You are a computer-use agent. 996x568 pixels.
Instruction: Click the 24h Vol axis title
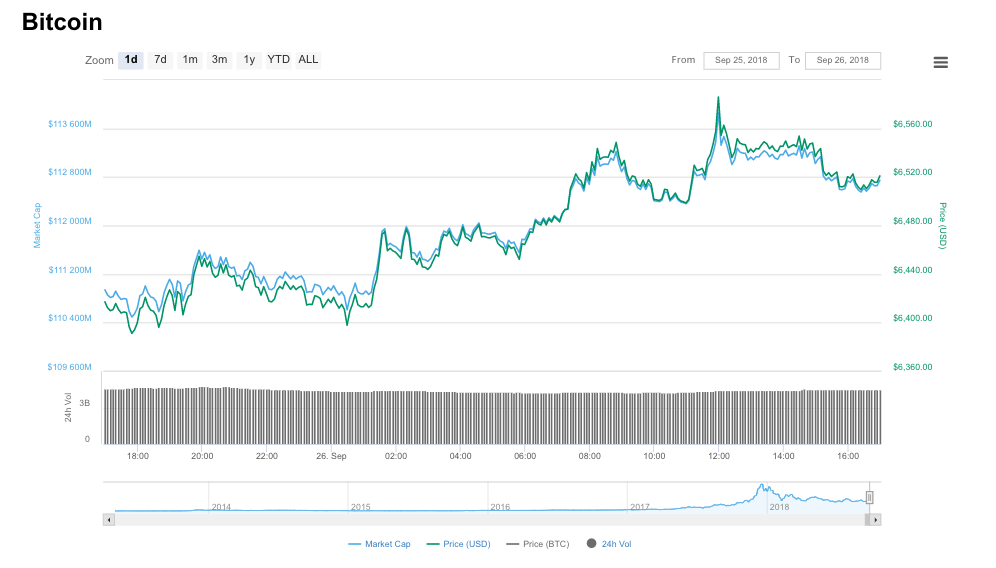(68, 407)
